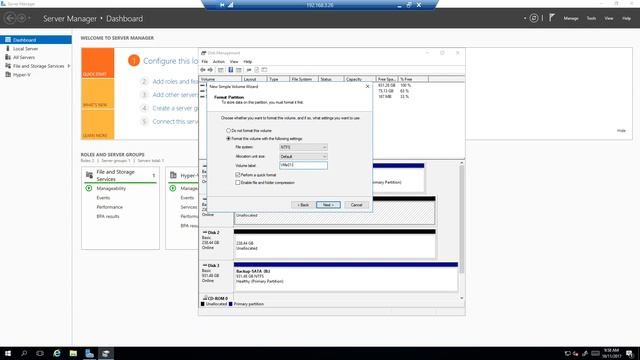640x360 pixels.
Task: Click the Back button in wizard
Action: click(x=303, y=204)
